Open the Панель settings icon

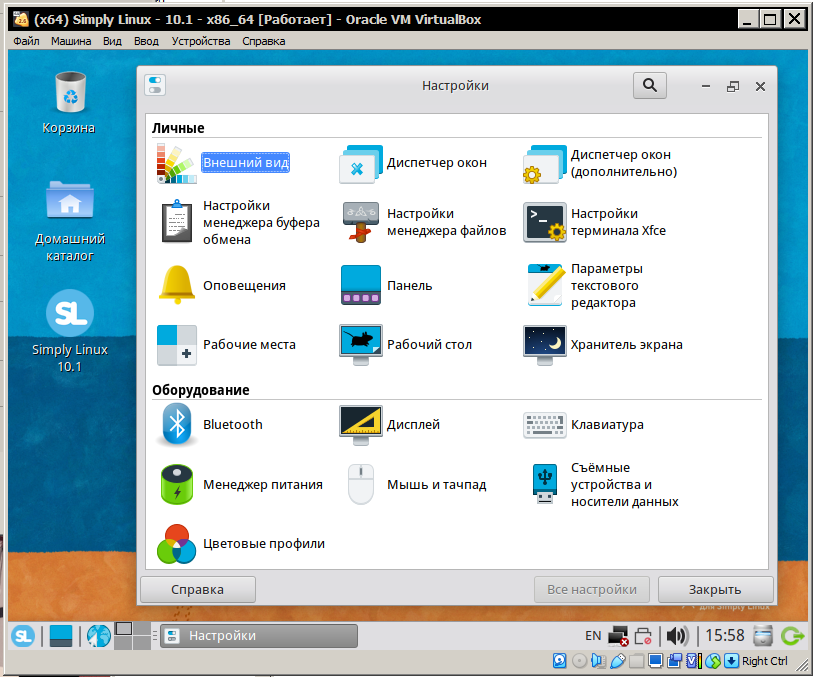coord(360,285)
